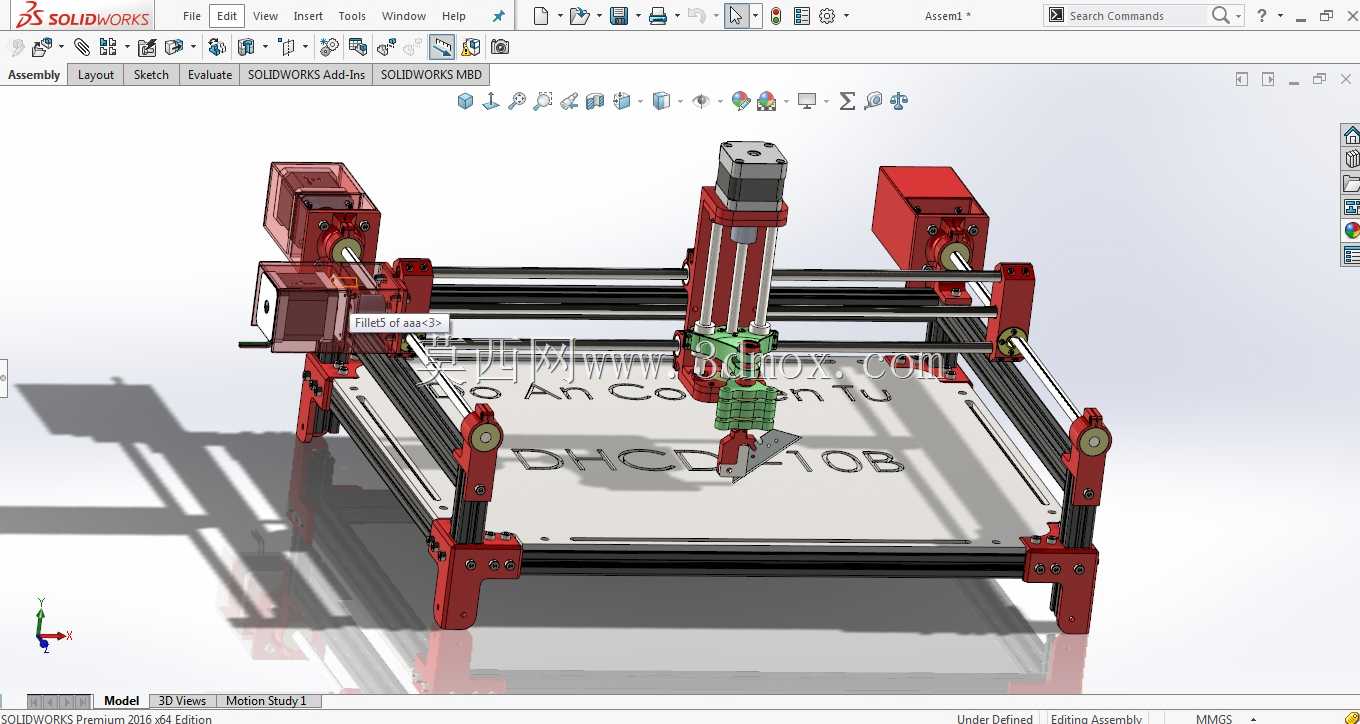Image resolution: width=1360 pixels, height=724 pixels.
Task: Click the Mate paperclip icon
Action: tap(82, 47)
